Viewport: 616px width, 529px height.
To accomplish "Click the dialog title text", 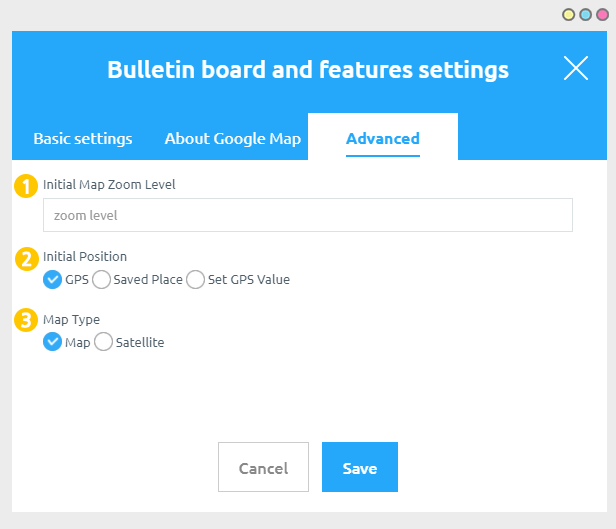I will [308, 70].
